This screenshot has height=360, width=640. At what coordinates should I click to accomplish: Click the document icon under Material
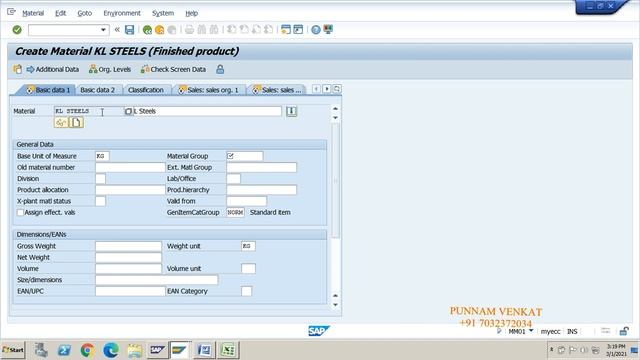pyautogui.click(x=76, y=122)
